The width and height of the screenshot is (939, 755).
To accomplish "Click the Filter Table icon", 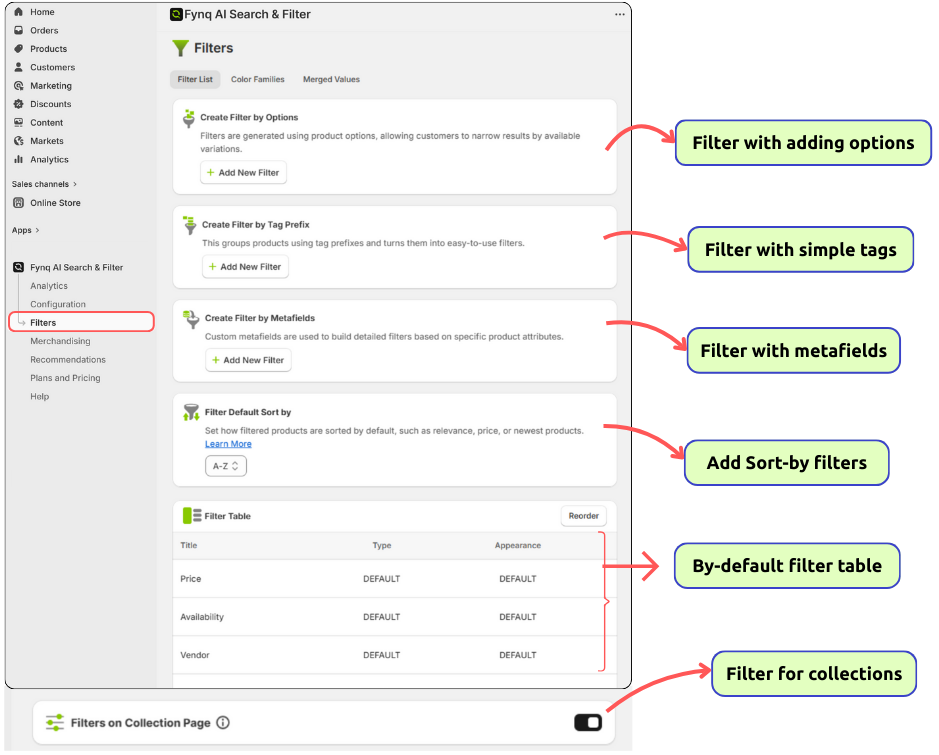I will pos(192,516).
